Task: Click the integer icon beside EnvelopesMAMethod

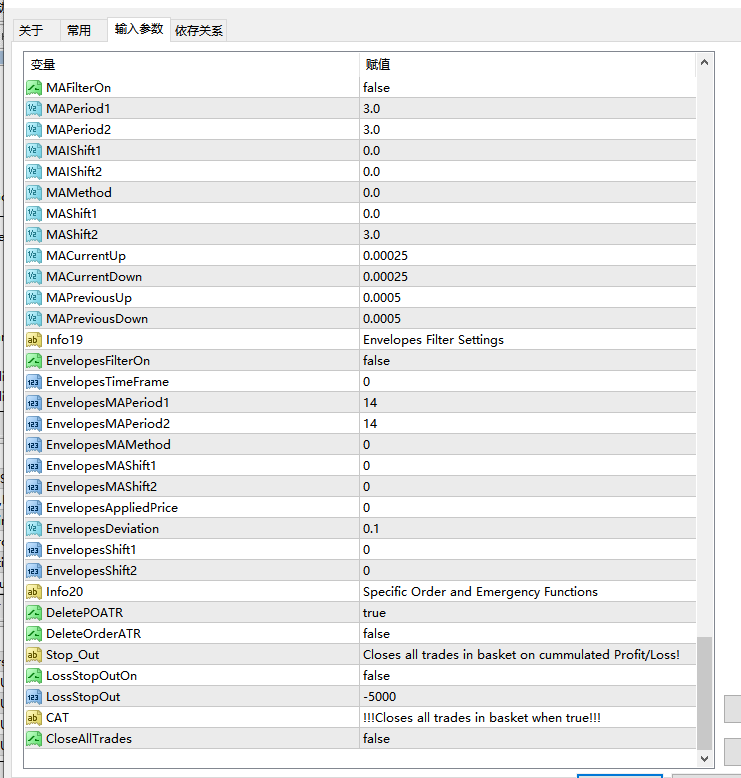Action: [34, 445]
